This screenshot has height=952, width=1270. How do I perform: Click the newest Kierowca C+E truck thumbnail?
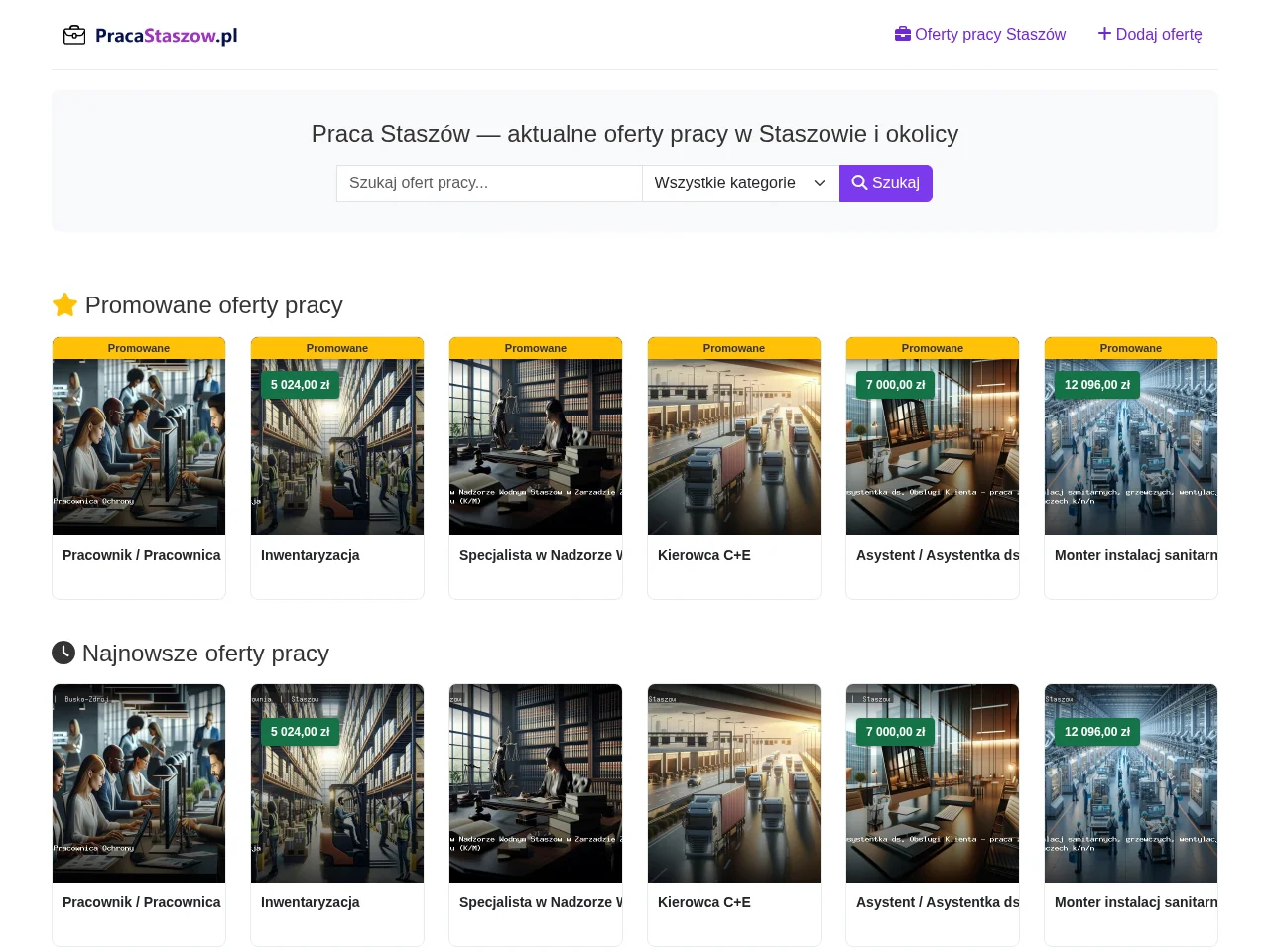[x=734, y=783]
